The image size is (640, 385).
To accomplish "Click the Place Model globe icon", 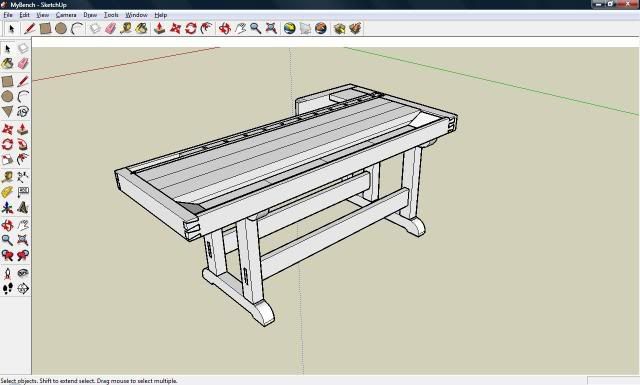I will click(x=321, y=29).
